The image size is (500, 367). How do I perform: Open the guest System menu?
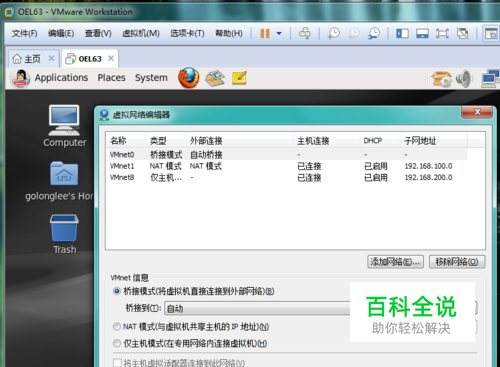coord(151,78)
